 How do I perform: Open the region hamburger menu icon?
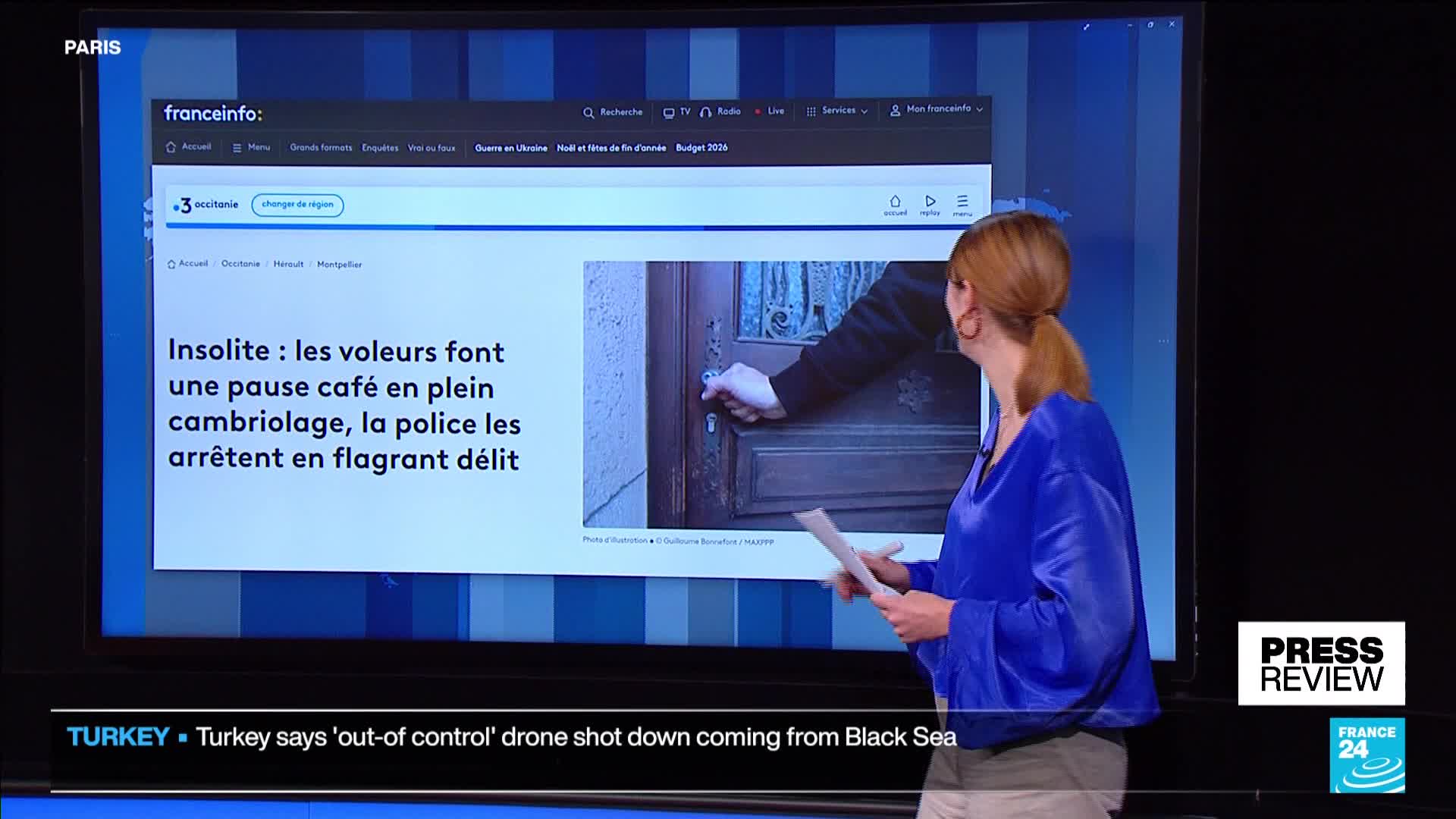click(x=962, y=202)
